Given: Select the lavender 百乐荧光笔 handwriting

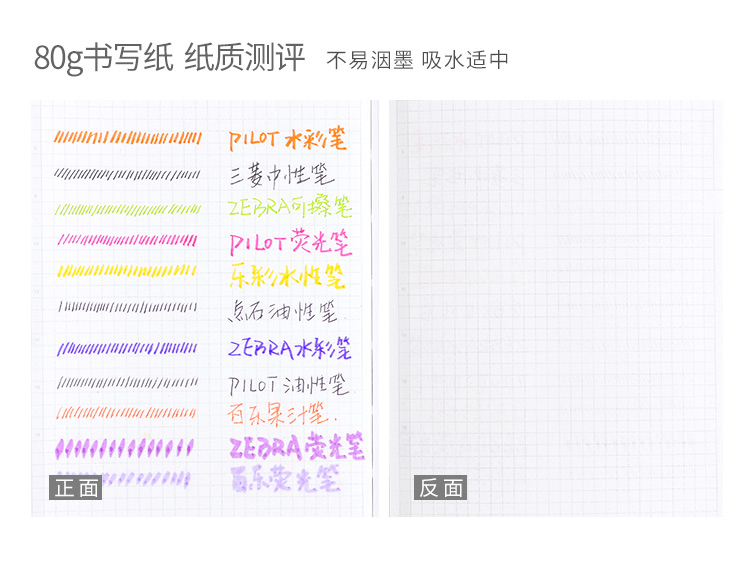Looking at the screenshot, I should tap(286, 479).
